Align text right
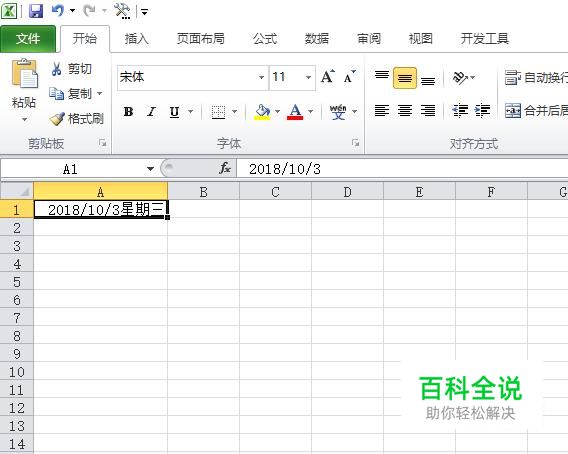 click(x=428, y=110)
